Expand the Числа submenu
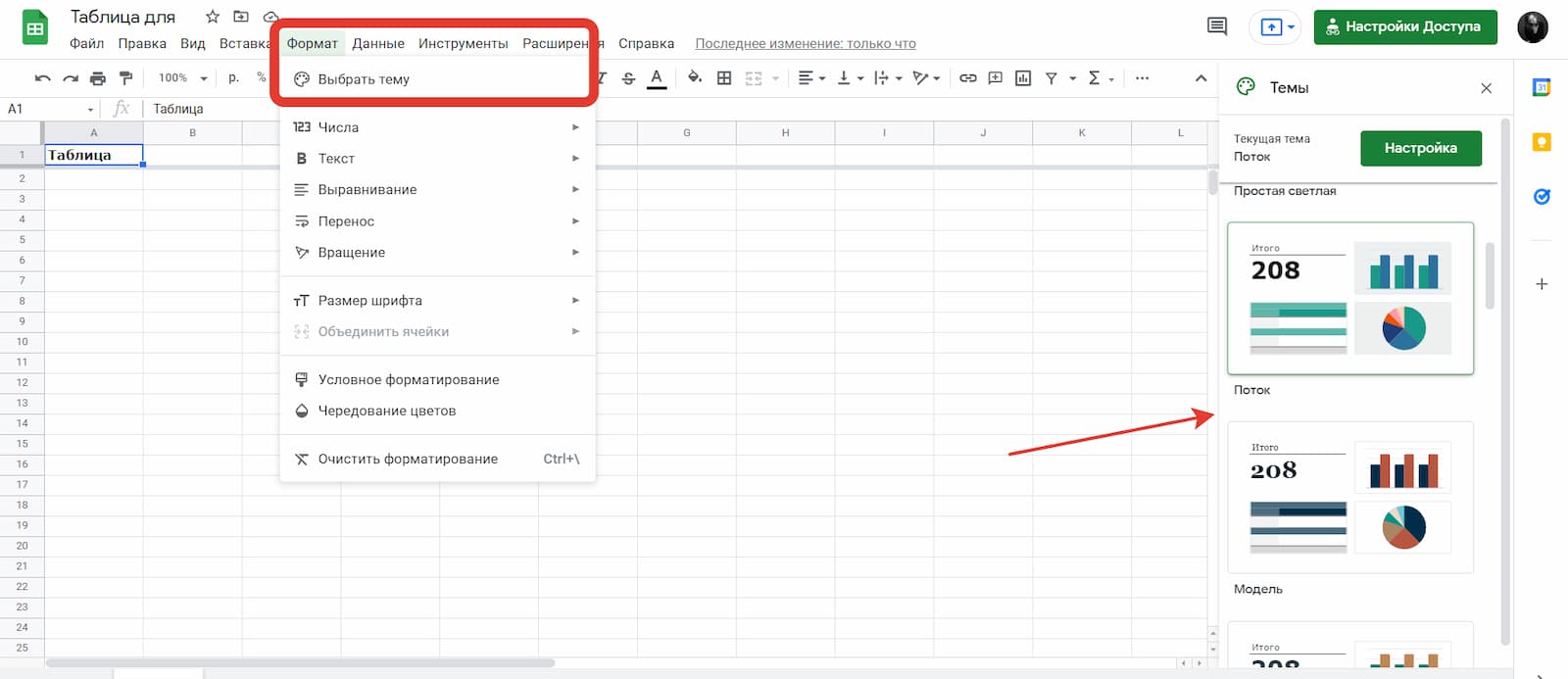The width and height of the screenshot is (1568, 679). tap(437, 127)
